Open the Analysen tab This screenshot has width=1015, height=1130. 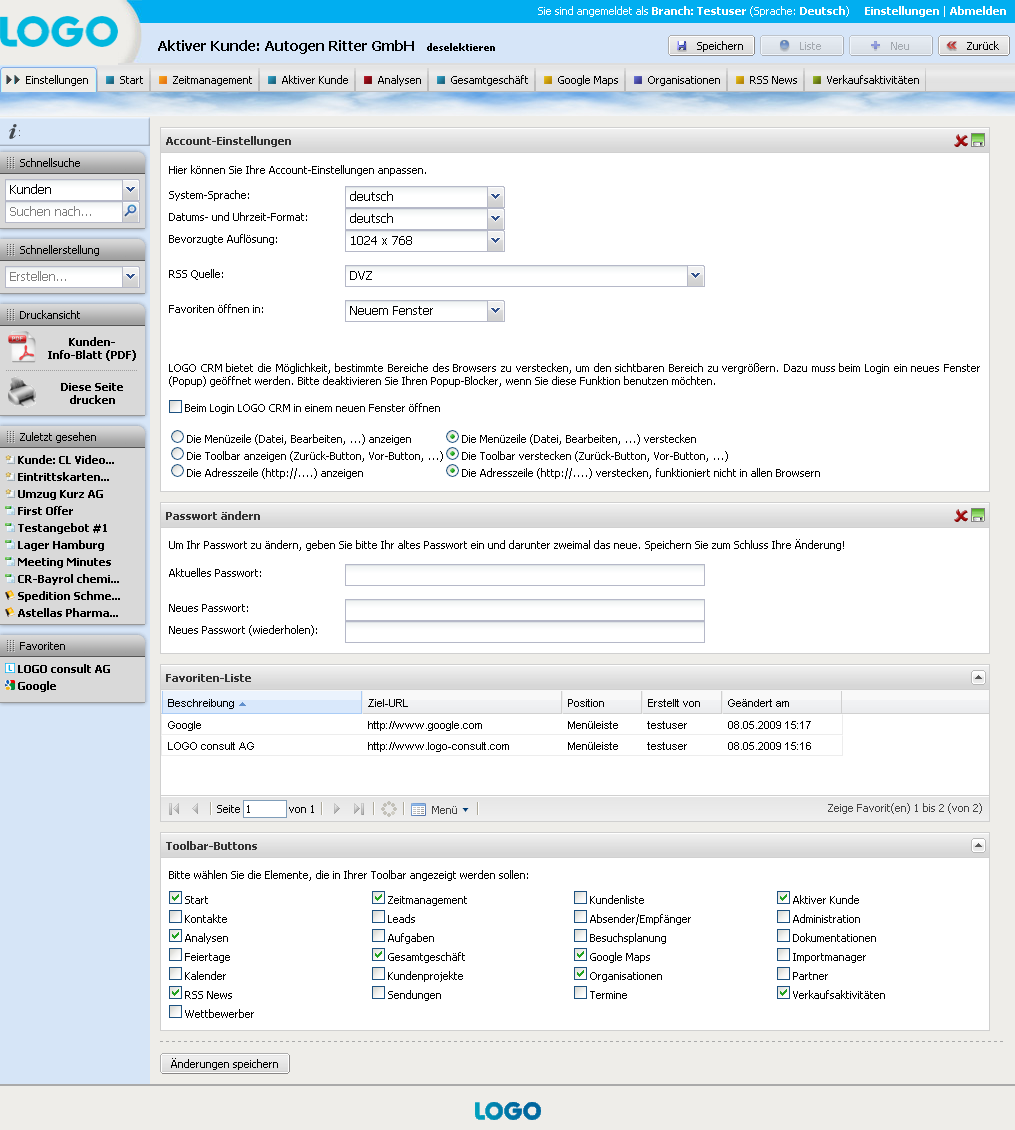click(x=393, y=80)
